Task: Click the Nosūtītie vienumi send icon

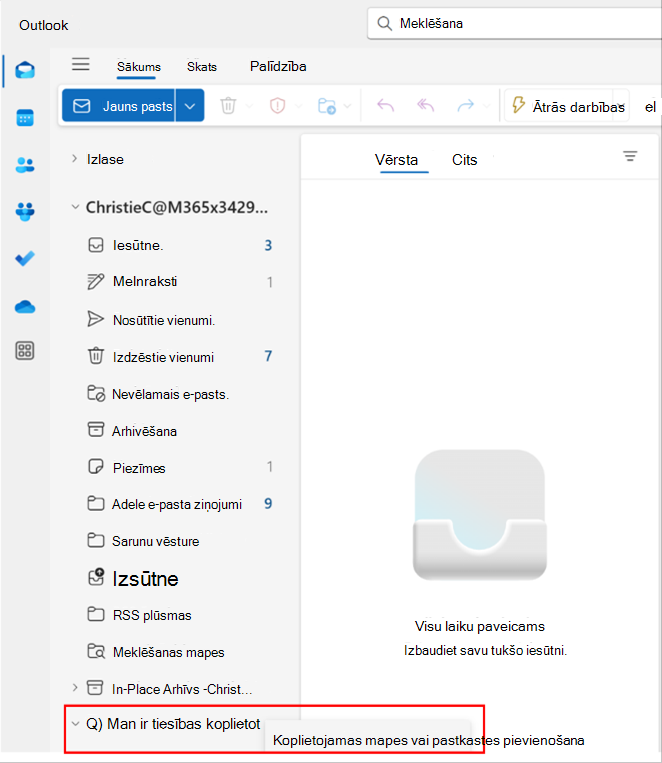Action: click(95, 319)
